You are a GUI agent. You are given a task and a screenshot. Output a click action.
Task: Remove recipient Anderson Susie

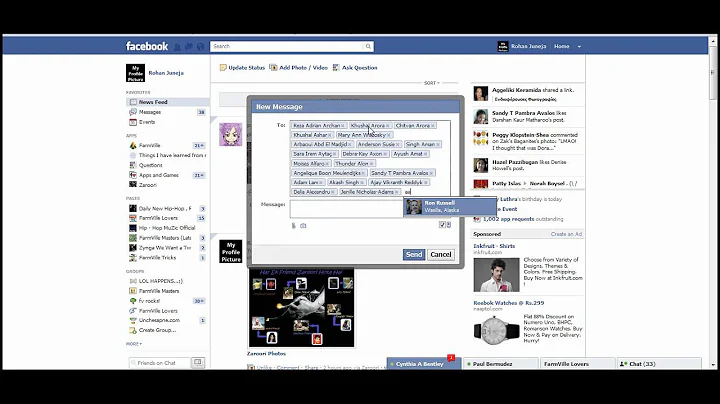398,145
